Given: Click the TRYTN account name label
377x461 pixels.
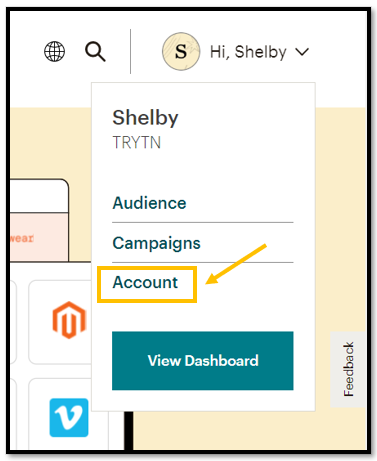Looking at the screenshot, I should [x=137, y=142].
